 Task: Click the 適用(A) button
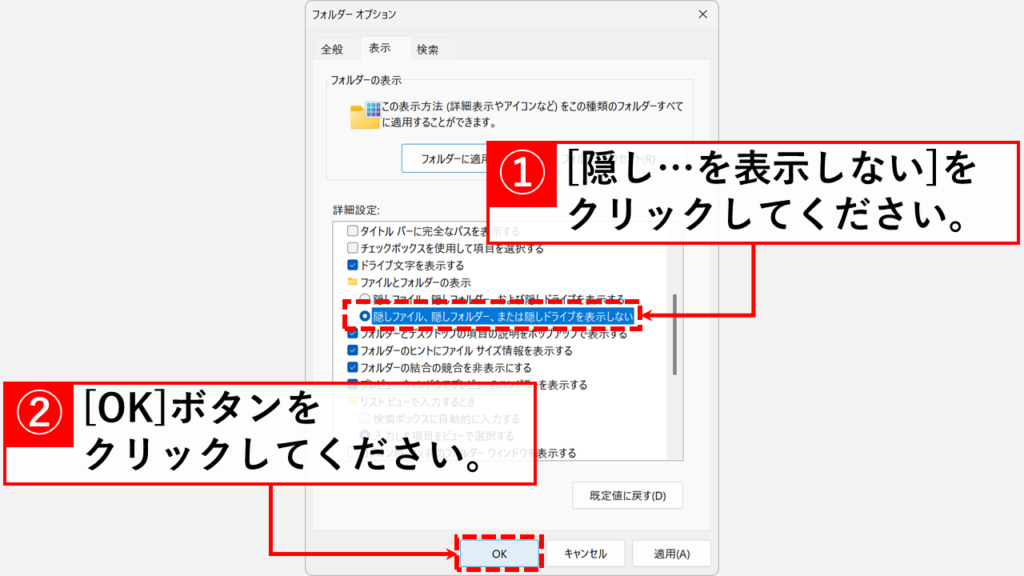[x=671, y=554]
